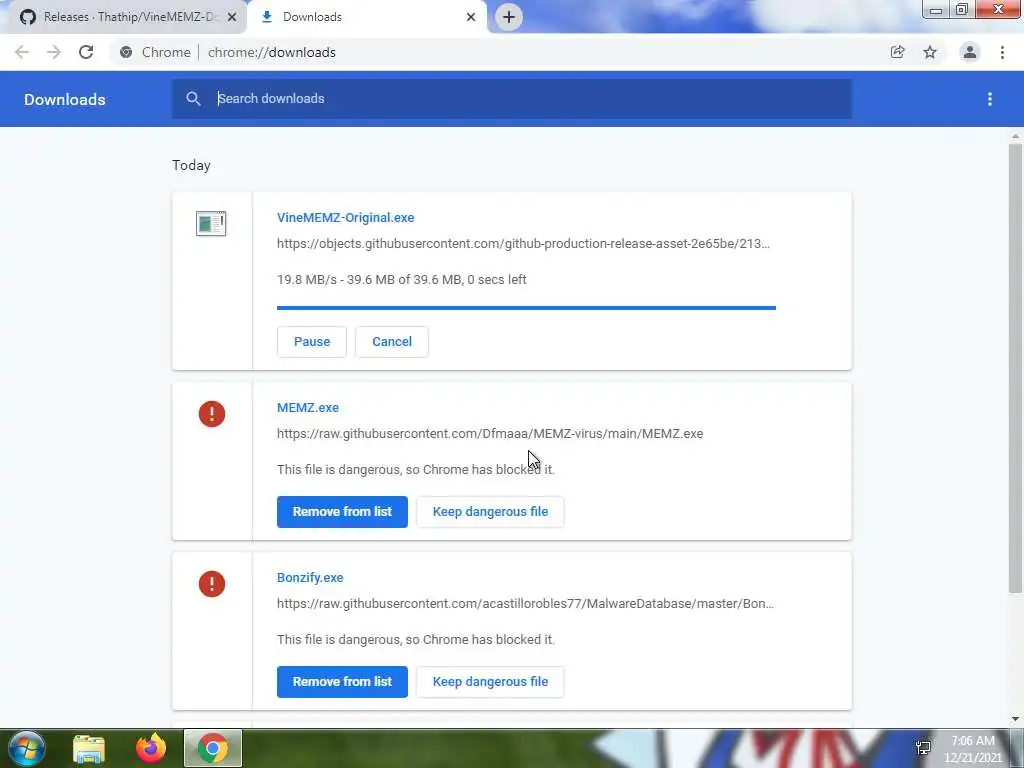Click the vertical scrollbar thumb
Viewport: 1024px width, 768px height.
(1015, 368)
